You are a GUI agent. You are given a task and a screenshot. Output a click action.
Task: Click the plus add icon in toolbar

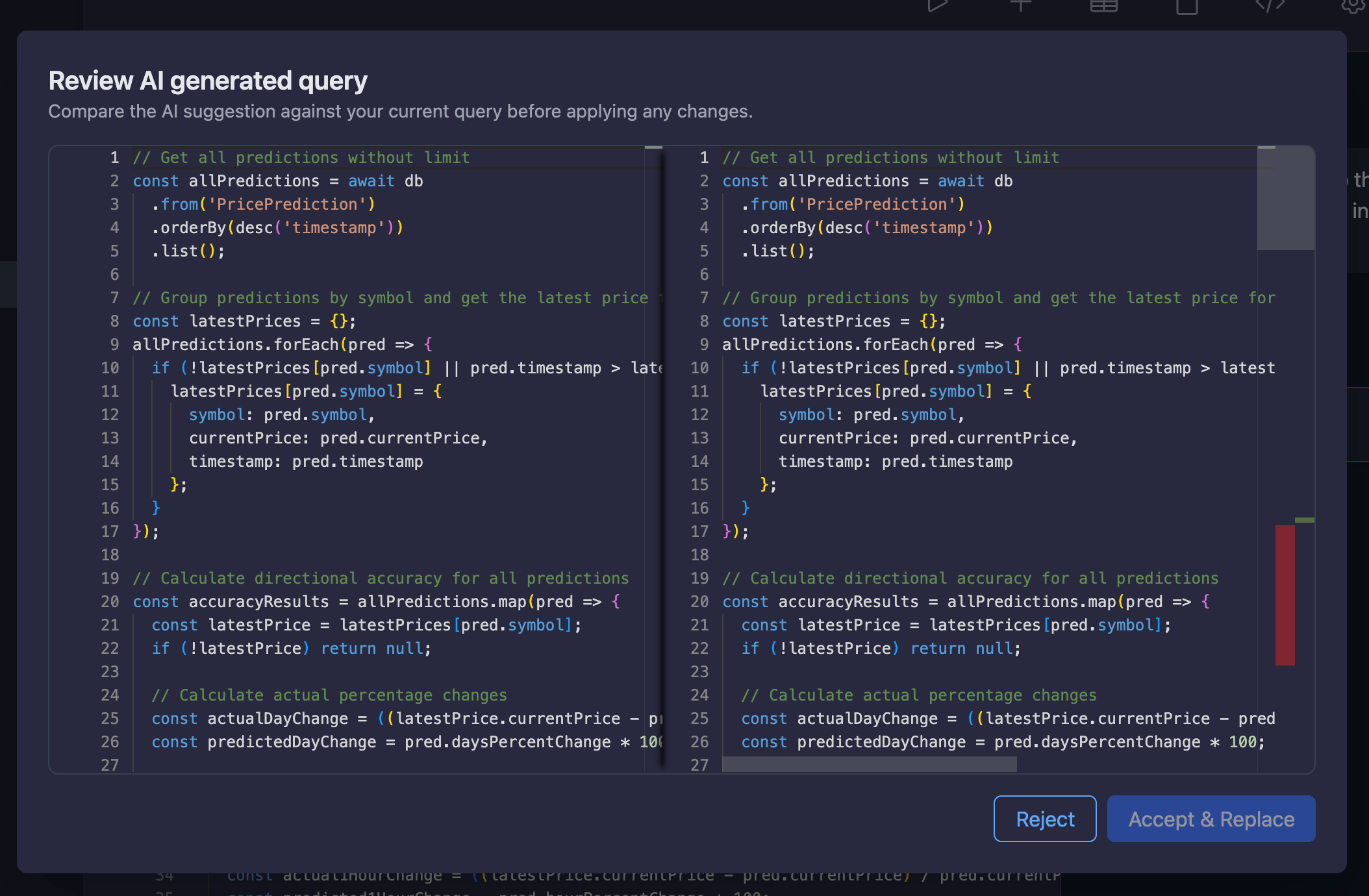pyautogui.click(x=1020, y=6)
